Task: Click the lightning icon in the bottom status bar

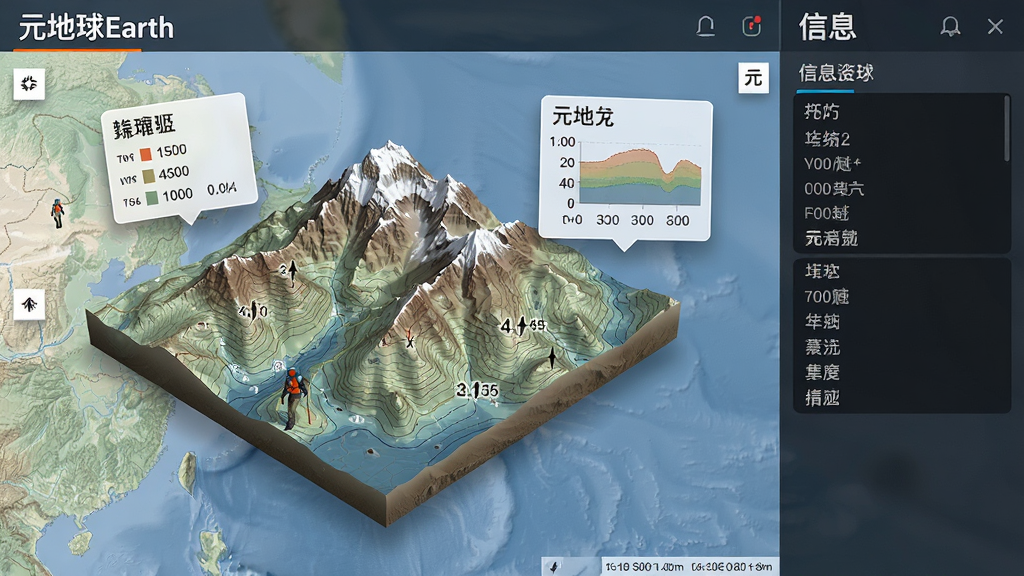Action: click(x=554, y=566)
